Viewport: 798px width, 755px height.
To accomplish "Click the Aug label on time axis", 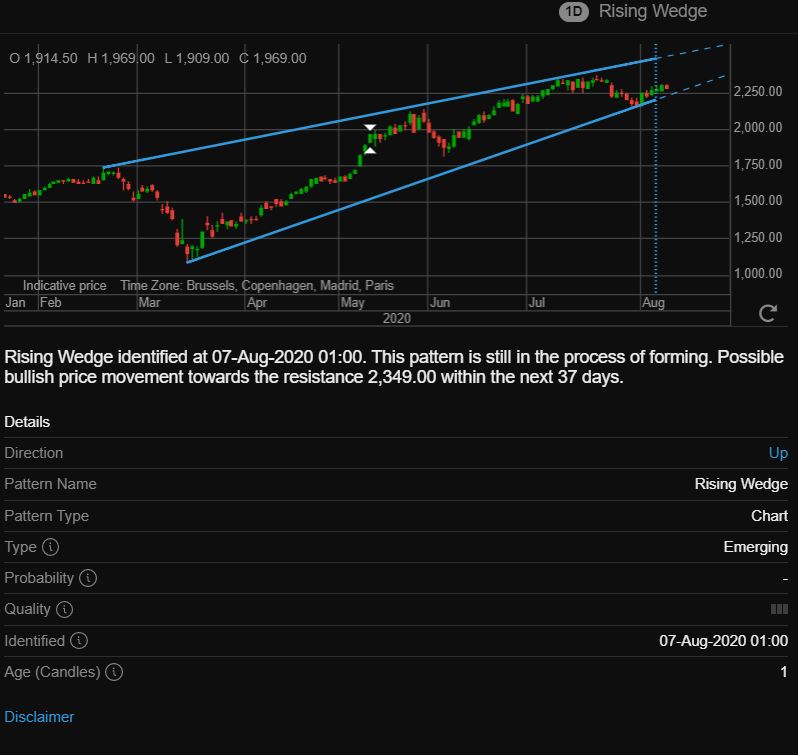I will point(653,303).
